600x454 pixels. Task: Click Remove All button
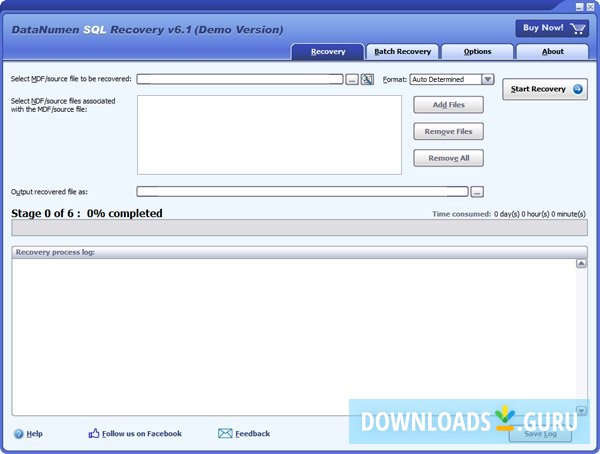click(448, 158)
